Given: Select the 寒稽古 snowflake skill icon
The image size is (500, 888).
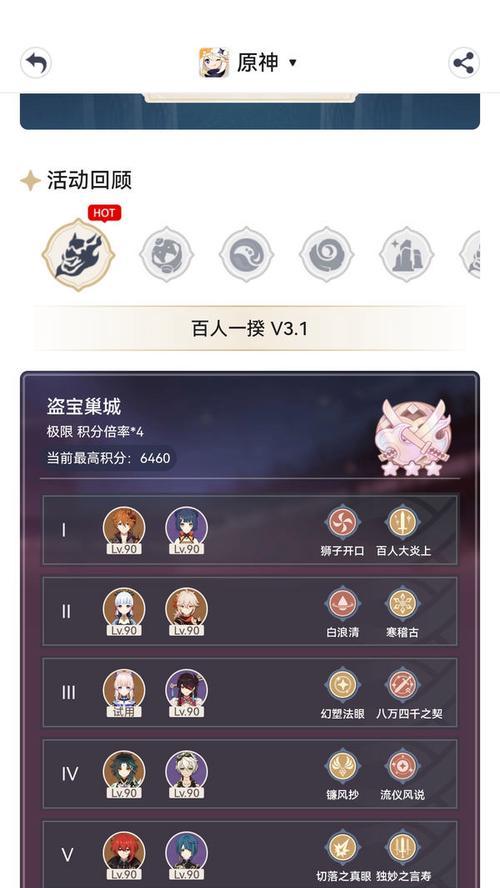Looking at the screenshot, I should tap(403, 604).
